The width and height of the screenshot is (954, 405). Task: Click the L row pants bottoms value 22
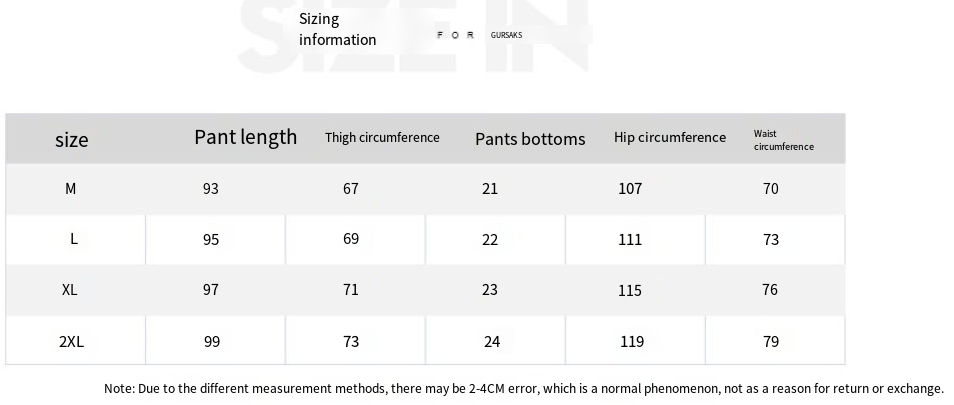490,239
